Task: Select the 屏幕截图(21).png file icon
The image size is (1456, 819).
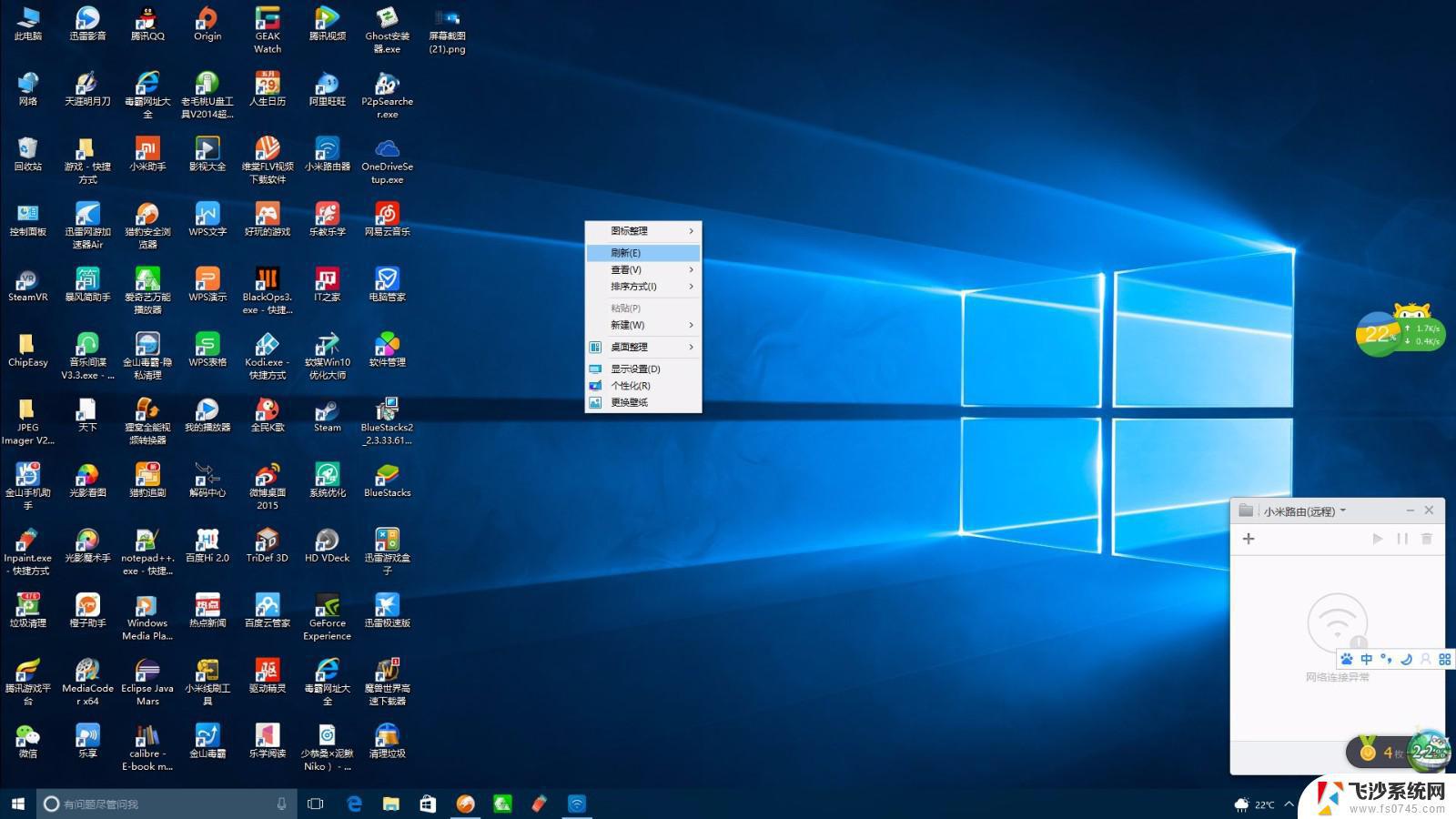Action: 447,30
